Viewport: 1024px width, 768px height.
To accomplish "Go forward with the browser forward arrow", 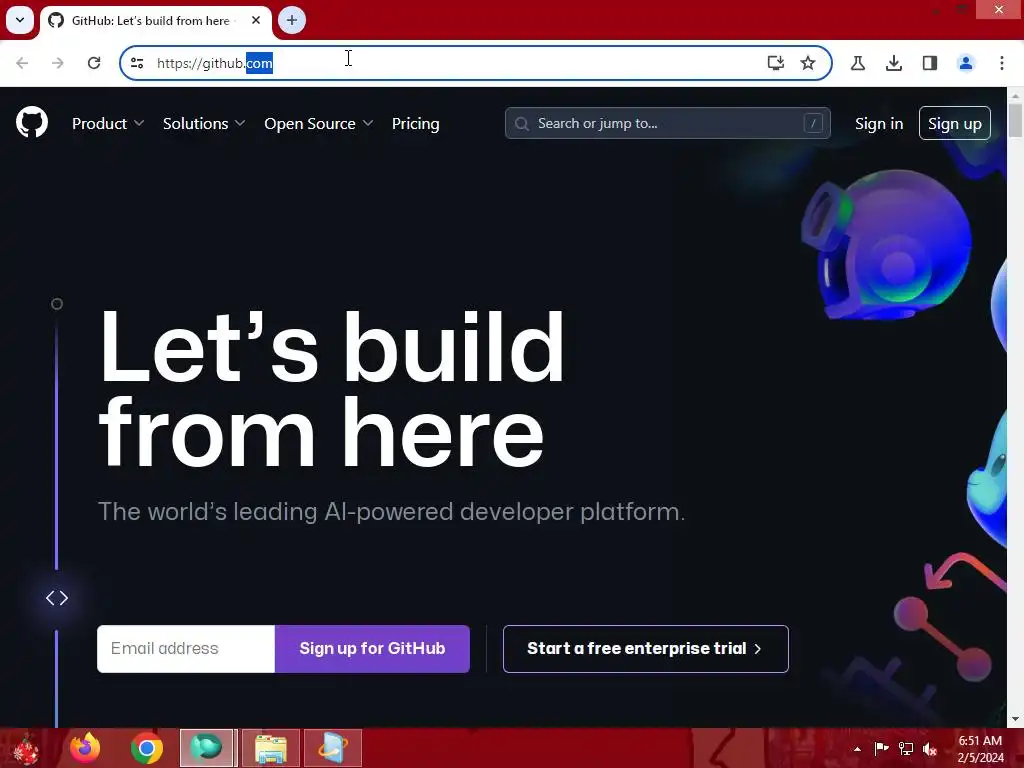I will click(x=57, y=63).
